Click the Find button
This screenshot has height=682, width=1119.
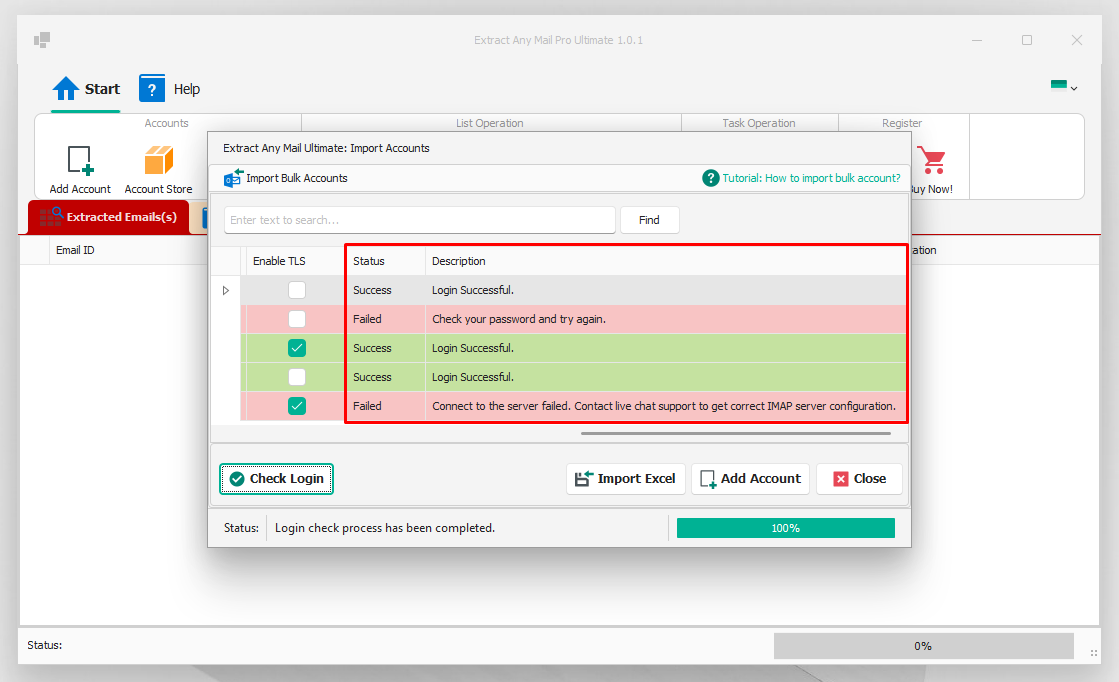point(649,220)
